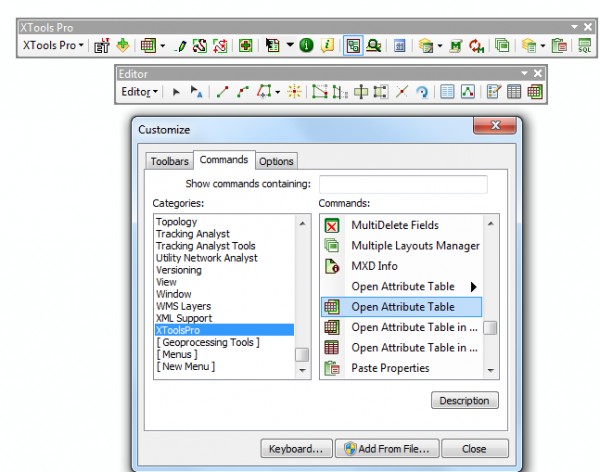600x472 pixels.
Task: Select the XToolsPro category
Action: [x=224, y=330]
